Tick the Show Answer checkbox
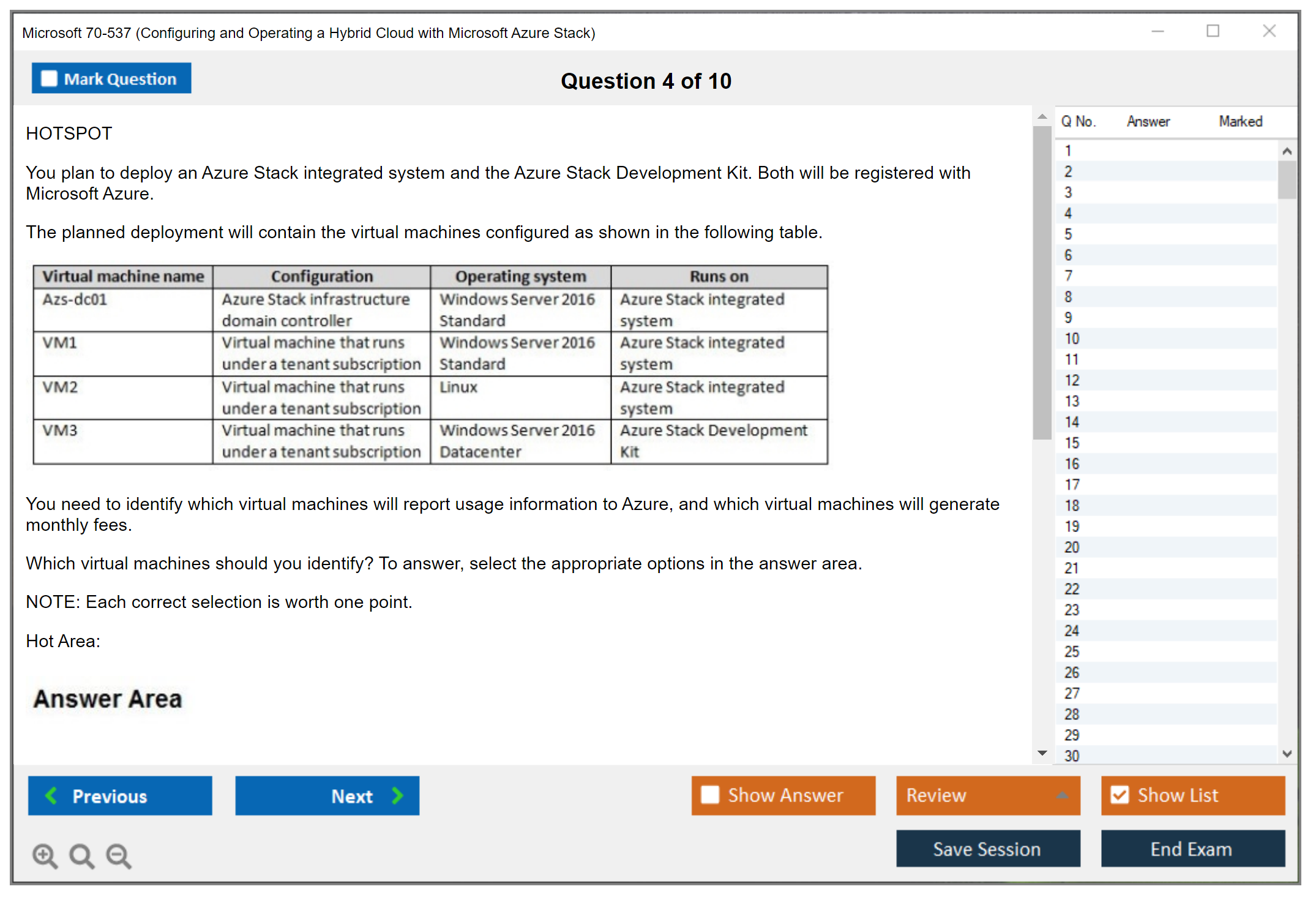The width and height of the screenshot is (1316, 900). click(710, 795)
